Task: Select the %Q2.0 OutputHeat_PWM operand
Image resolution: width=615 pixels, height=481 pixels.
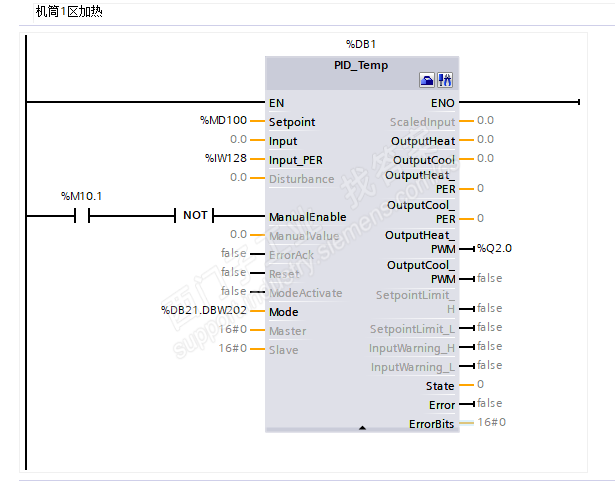Action: pyautogui.click(x=494, y=248)
